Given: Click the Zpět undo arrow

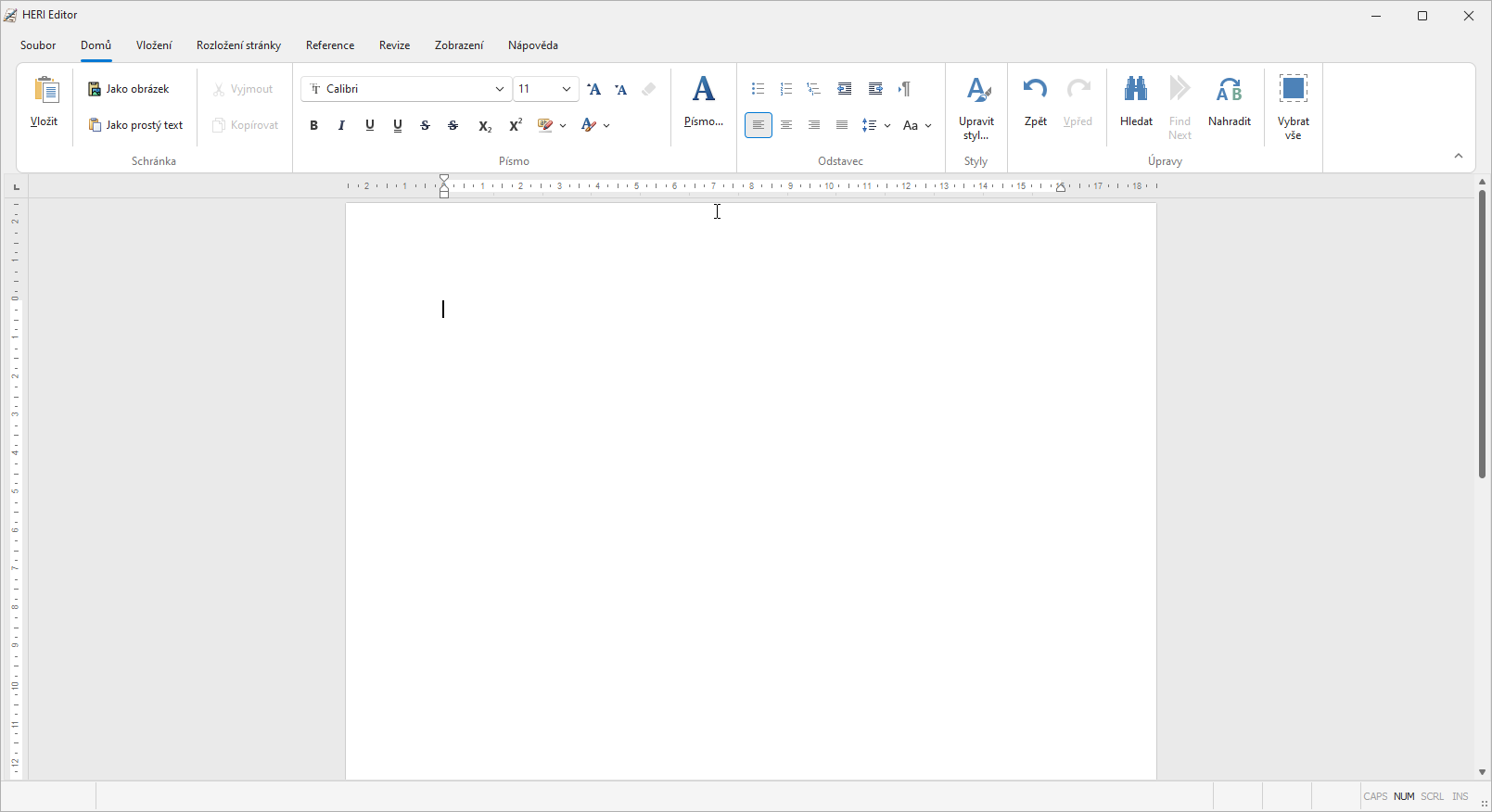Looking at the screenshot, I should tap(1035, 89).
